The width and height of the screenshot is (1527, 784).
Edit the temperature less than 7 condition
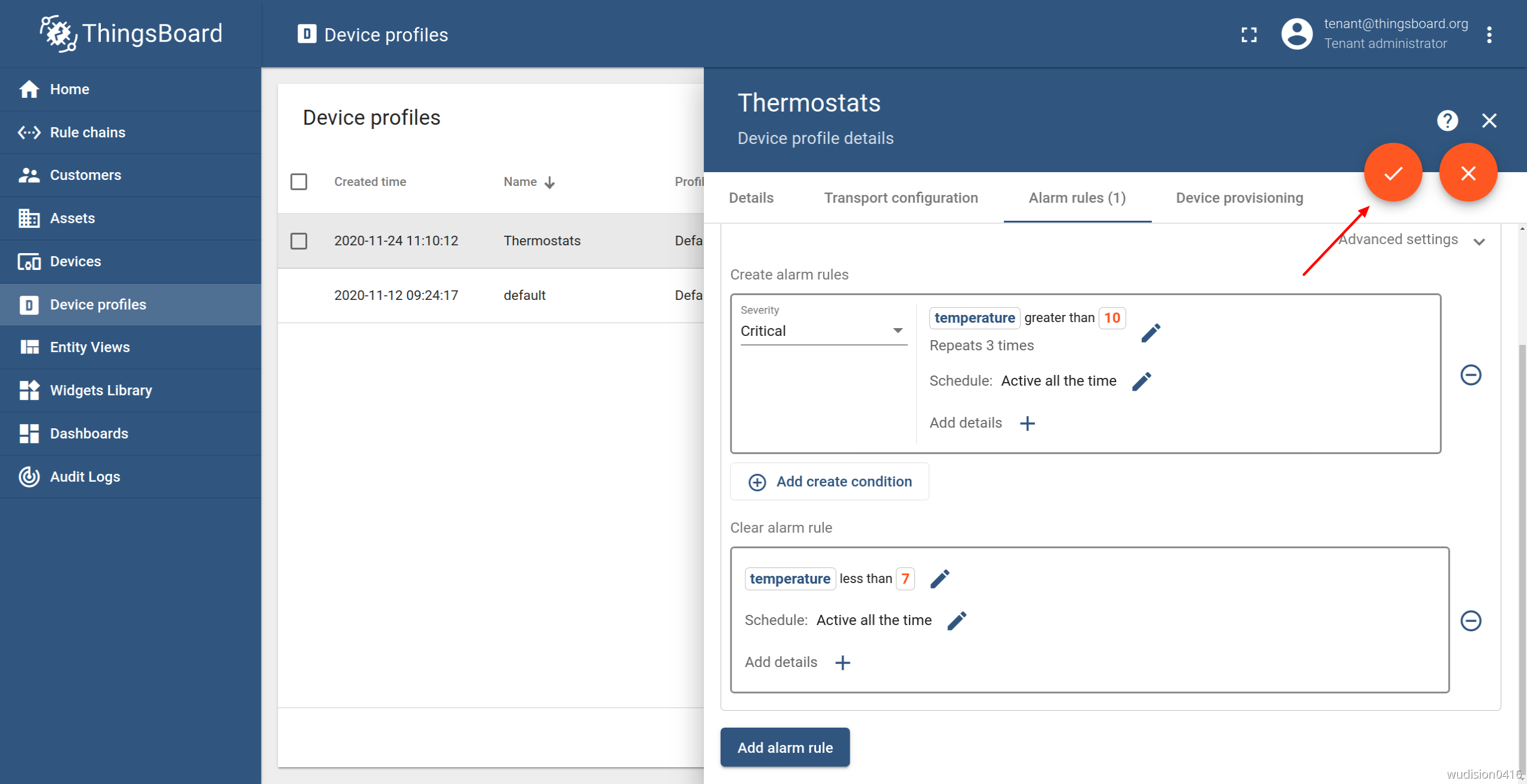tap(939, 579)
